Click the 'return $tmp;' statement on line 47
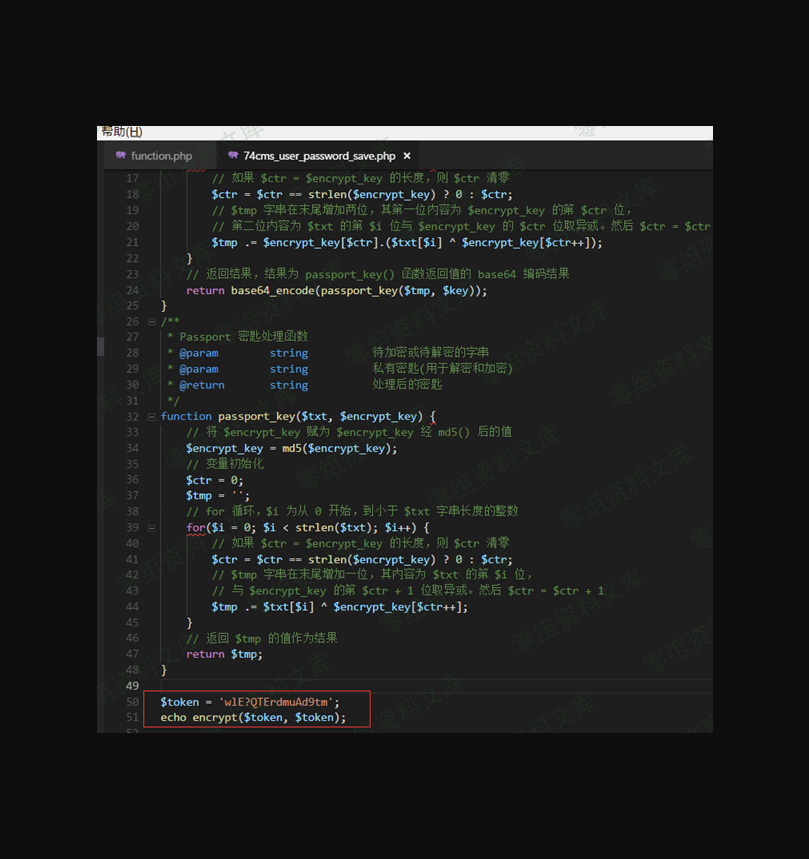This screenshot has width=809, height=859. [224, 654]
